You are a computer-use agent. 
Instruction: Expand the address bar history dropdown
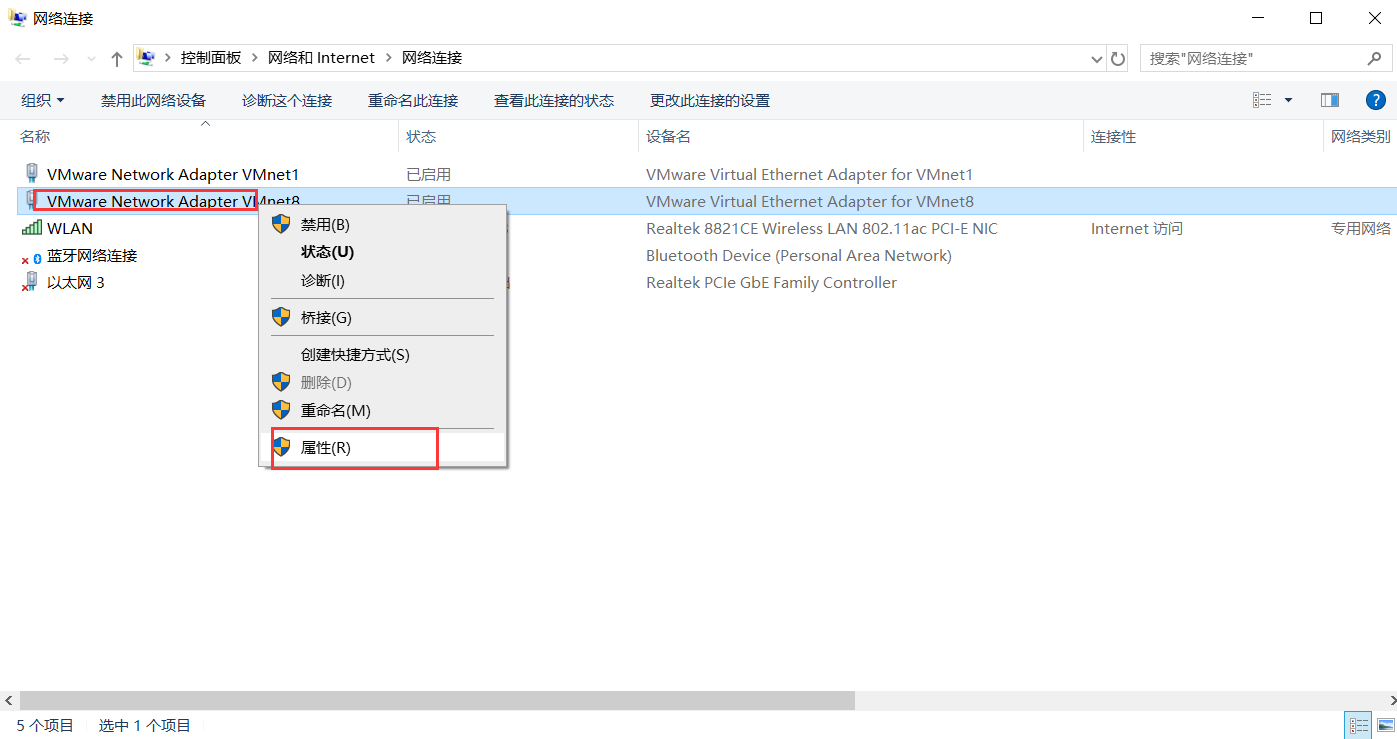pyautogui.click(x=1096, y=59)
